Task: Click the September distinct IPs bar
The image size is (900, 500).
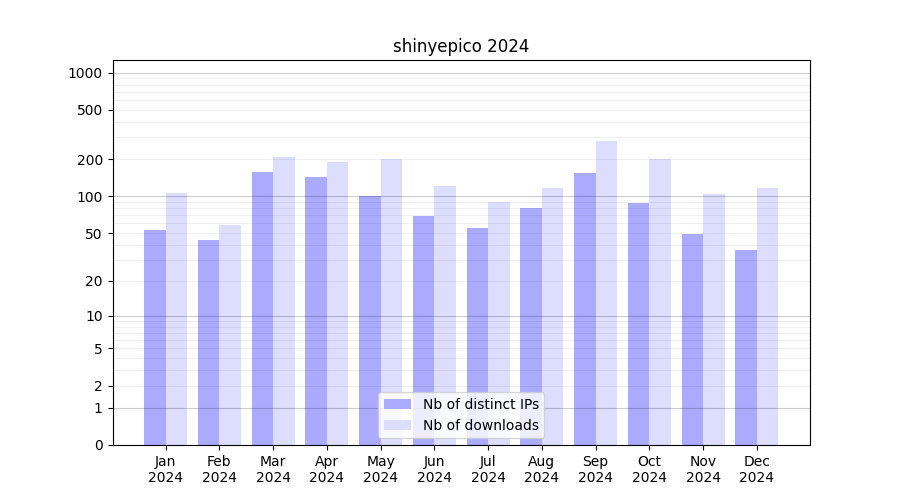Action: 585,308
